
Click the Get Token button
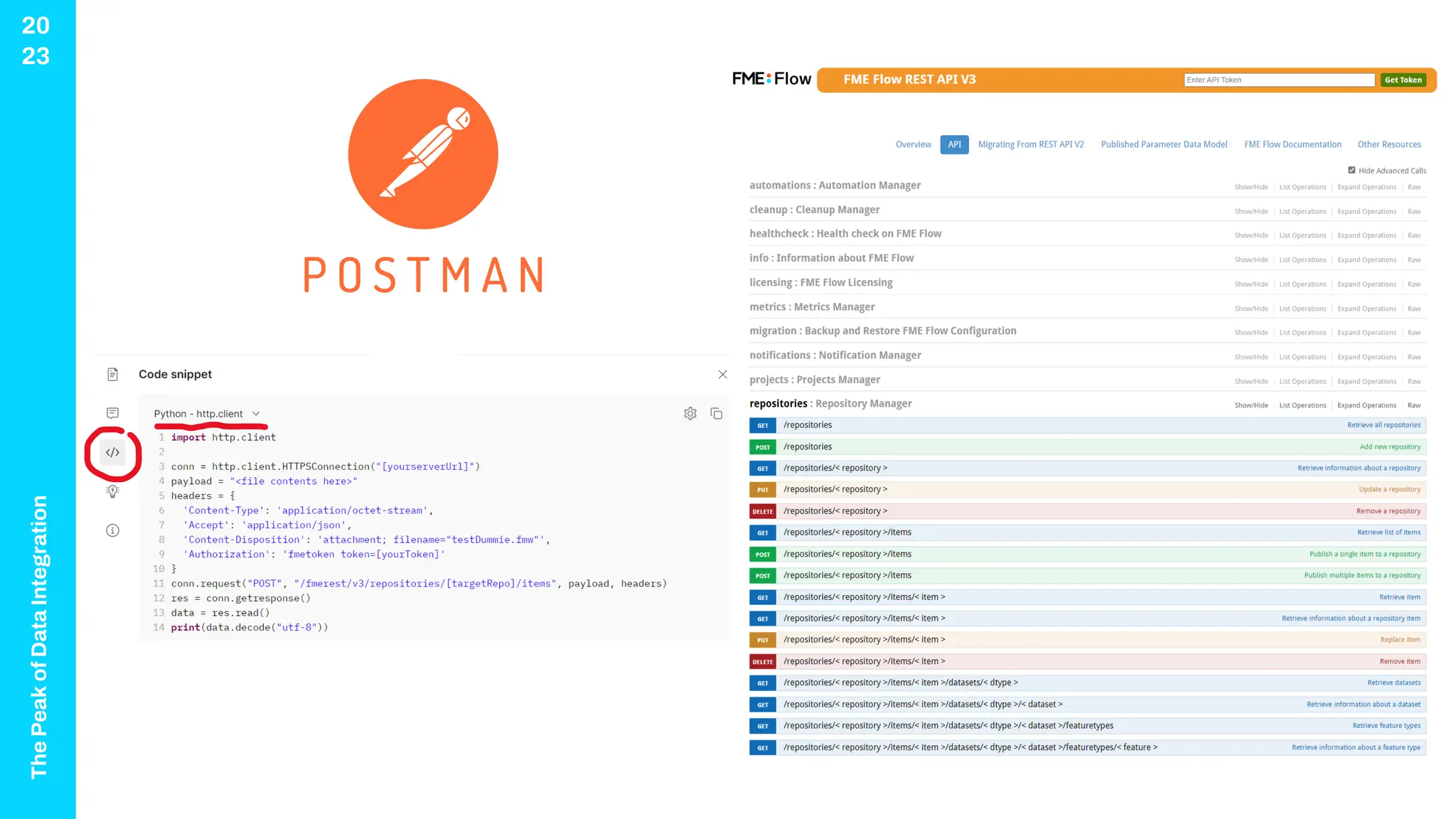1403,80
